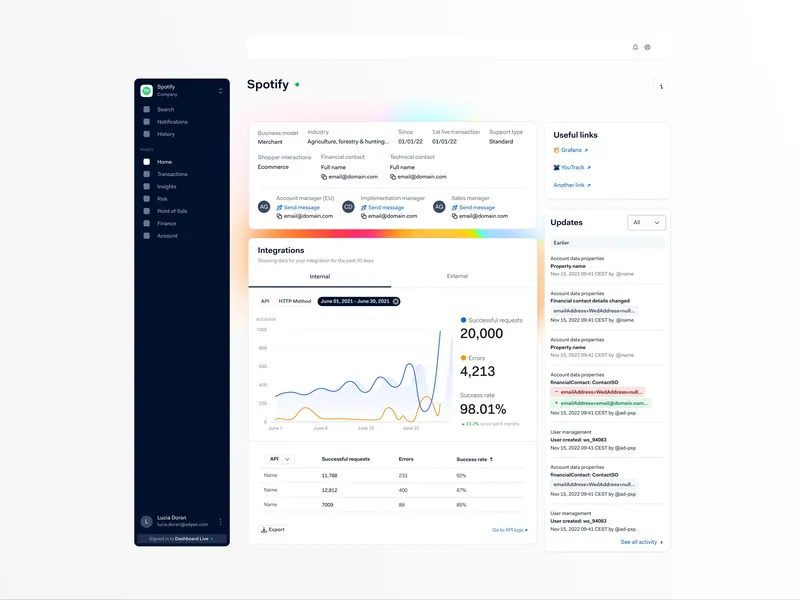Click the History sidebar icon
The height and width of the screenshot is (600, 800).
coord(146,134)
